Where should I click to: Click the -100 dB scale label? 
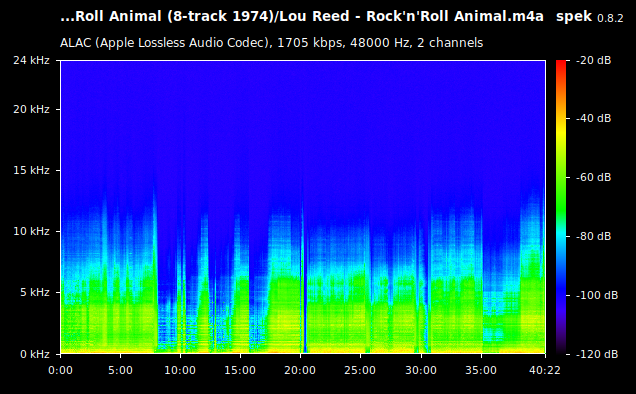tap(597, 295)
